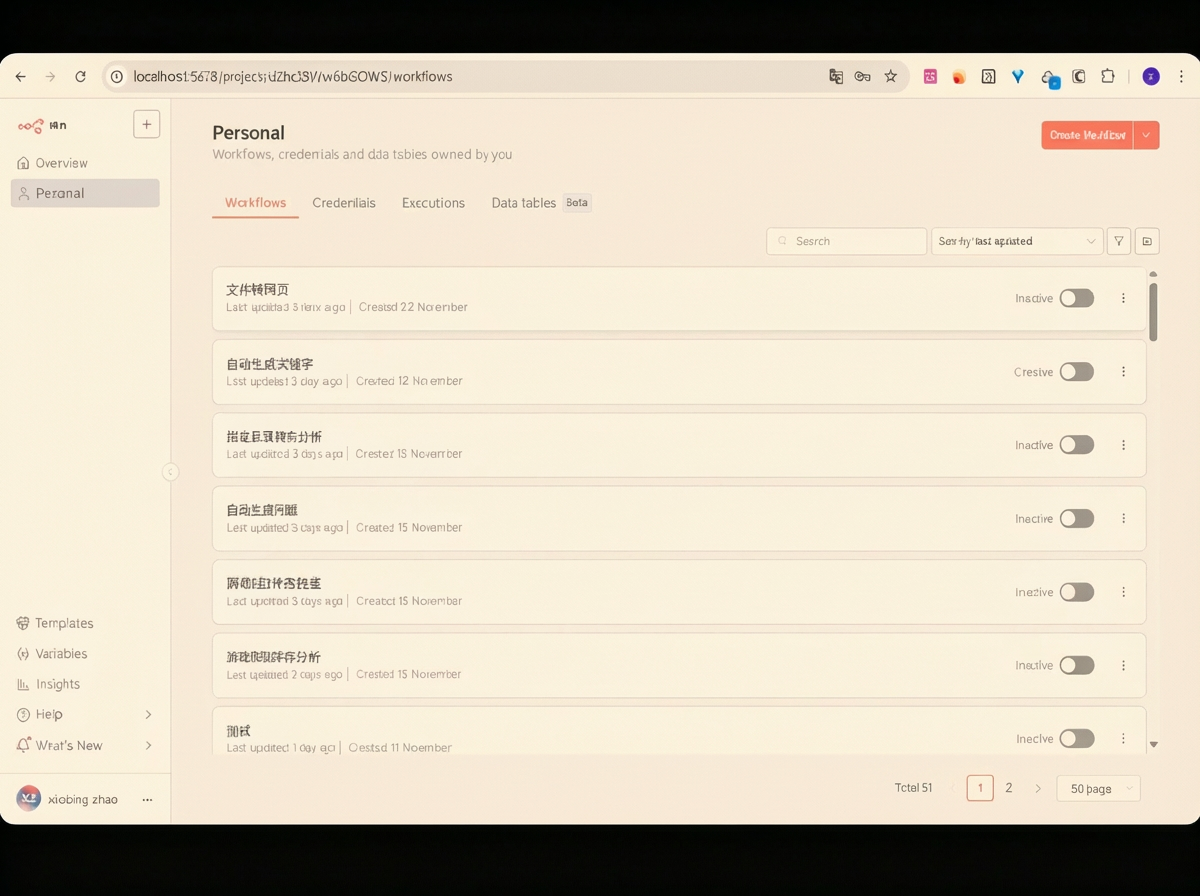Switch to the Credentials tab
Image resolution: width=1200 pixels, height=896 pixels.
point(344,202)
